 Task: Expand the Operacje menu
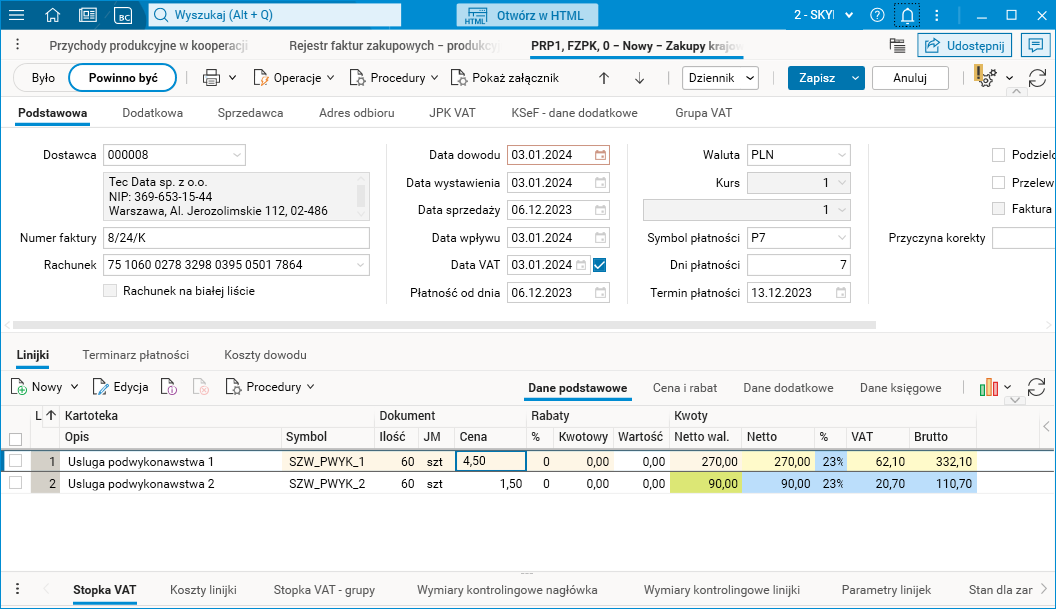tap(294, 78)
